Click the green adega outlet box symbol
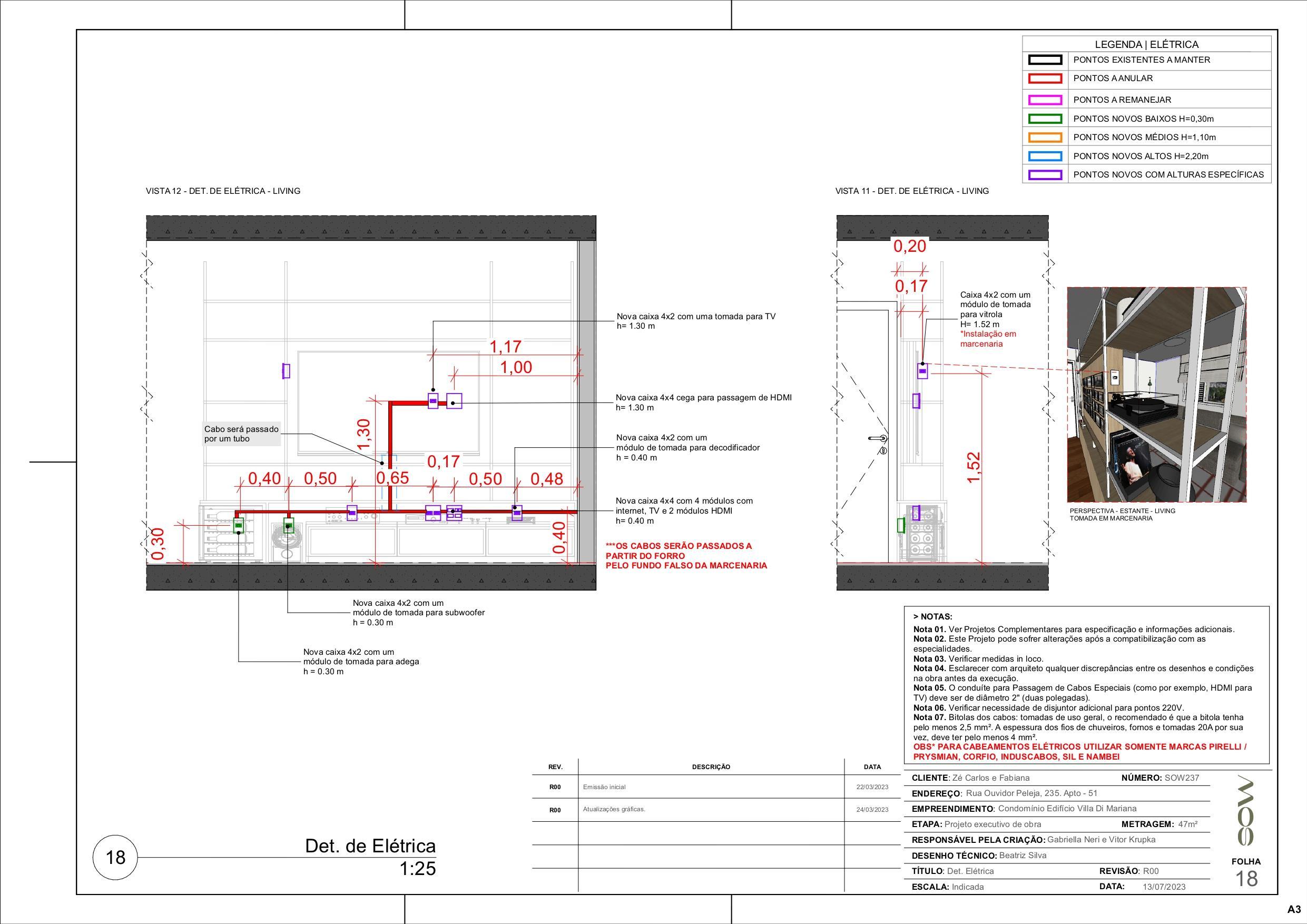Screen dimensions: 1307x924 click(239, 525)
